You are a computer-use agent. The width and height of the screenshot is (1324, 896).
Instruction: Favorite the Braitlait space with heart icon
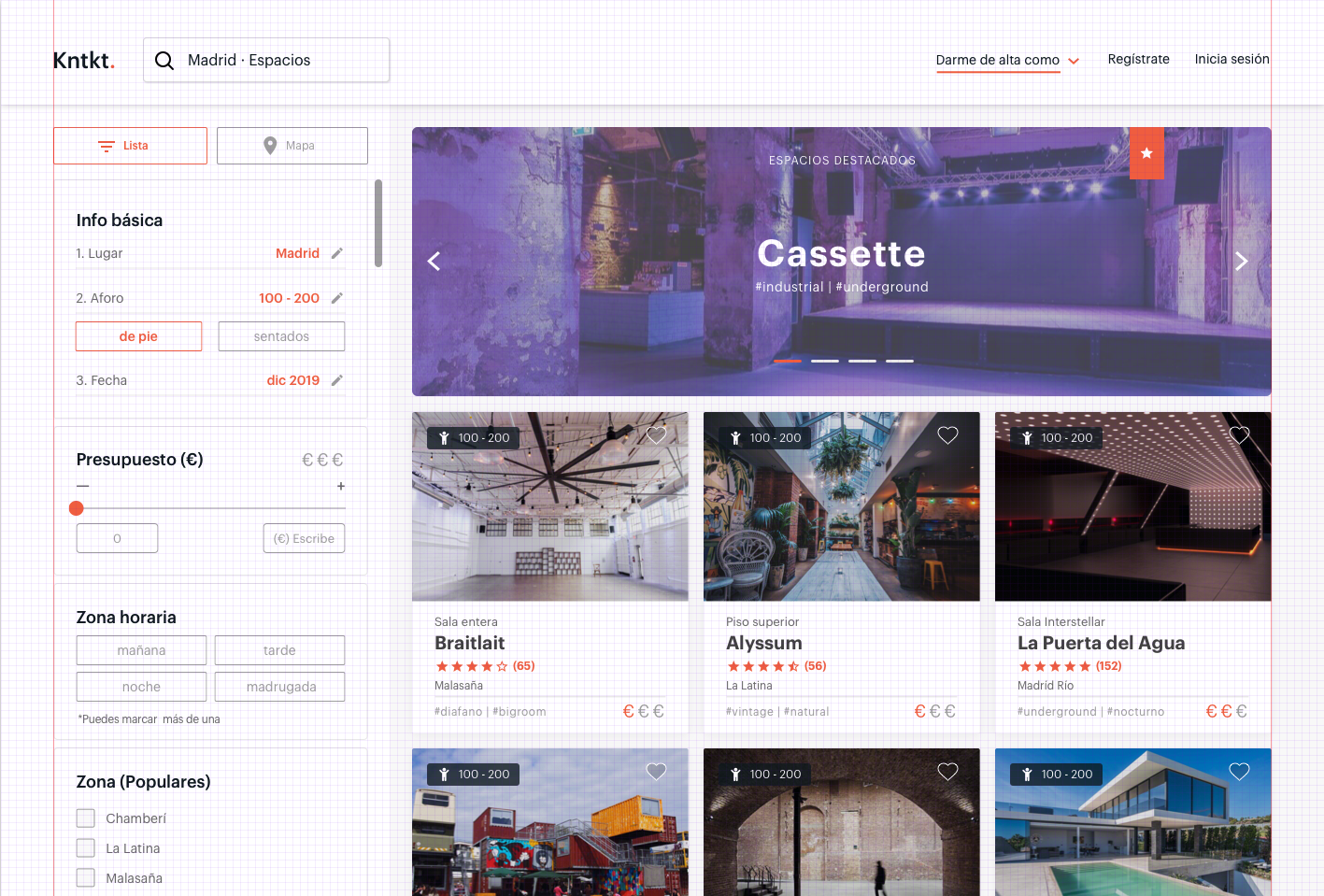pyautogui.click(x=657, y=435)
